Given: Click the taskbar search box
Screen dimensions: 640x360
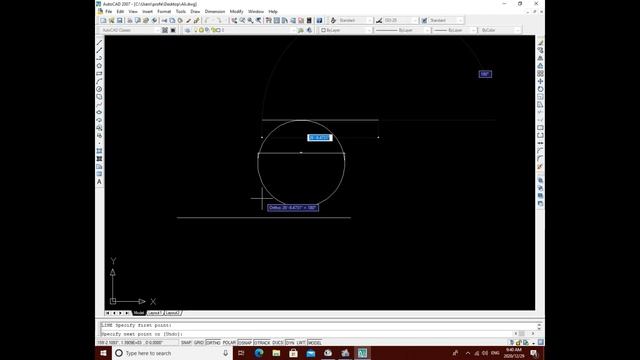Looking at the screenshot, I should [171, 353].
